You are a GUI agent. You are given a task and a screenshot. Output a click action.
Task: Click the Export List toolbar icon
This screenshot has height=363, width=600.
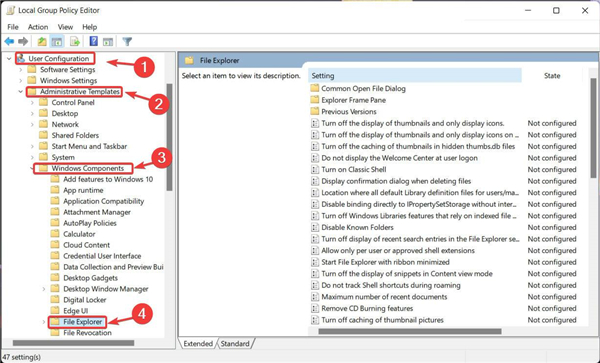pos(75,41)
